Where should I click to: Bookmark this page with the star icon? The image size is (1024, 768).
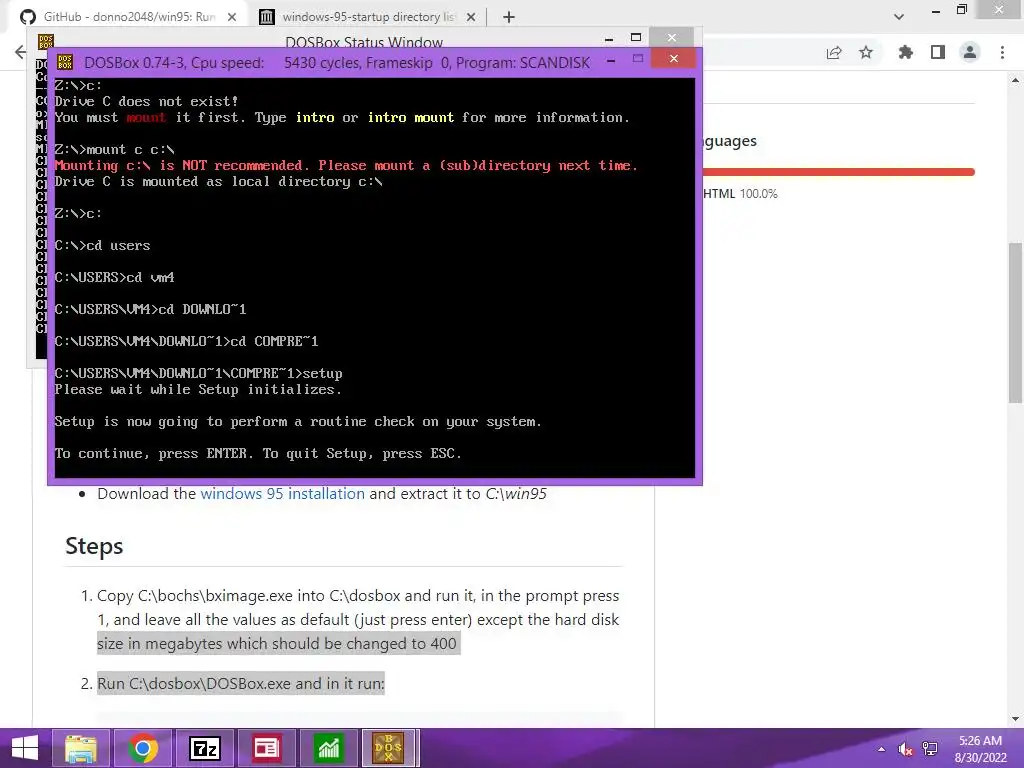coord(866,52)
